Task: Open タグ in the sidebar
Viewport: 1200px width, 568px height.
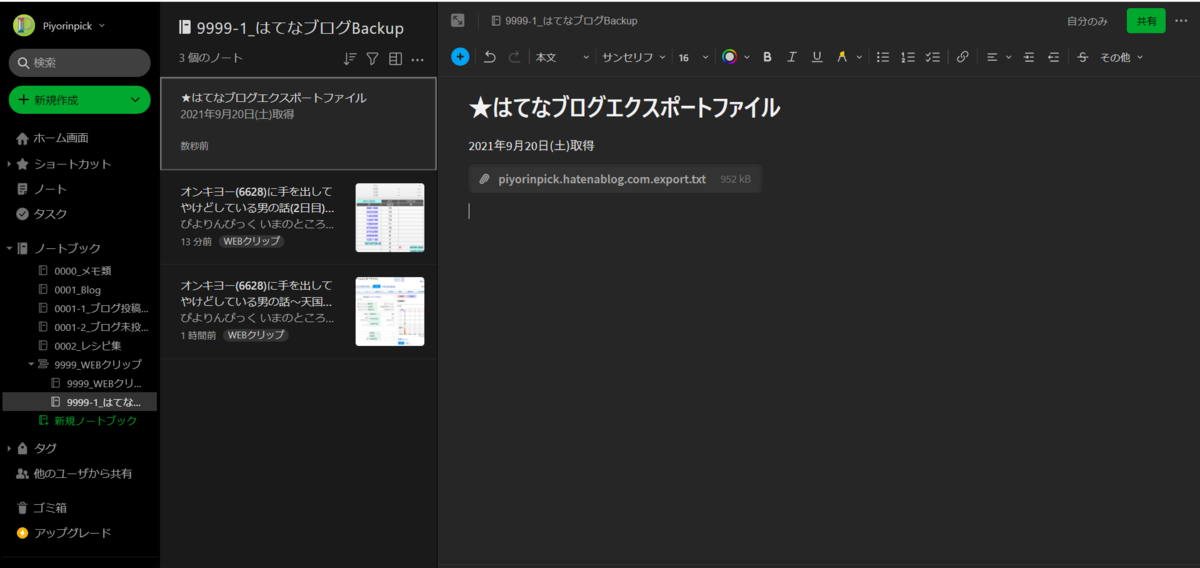Action: coord(46,448)
